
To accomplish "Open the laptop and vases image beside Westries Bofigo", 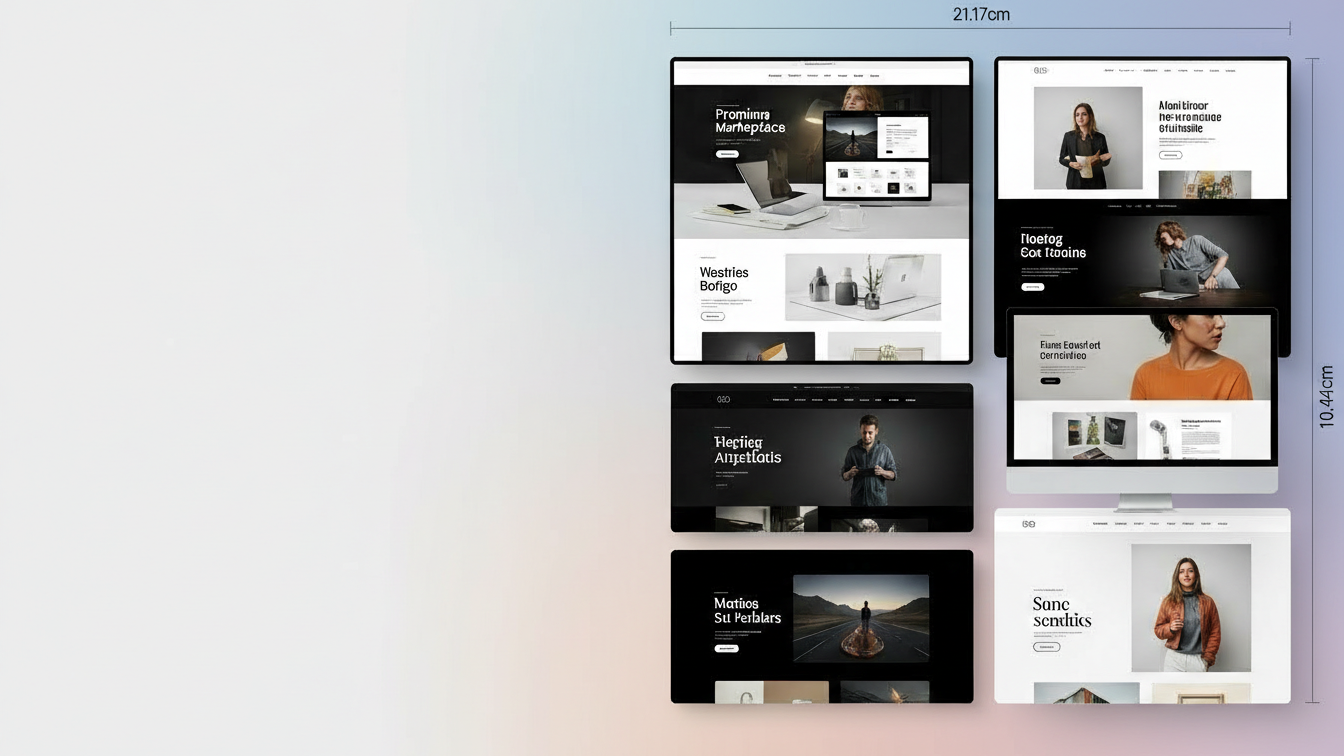I will 862,286.
